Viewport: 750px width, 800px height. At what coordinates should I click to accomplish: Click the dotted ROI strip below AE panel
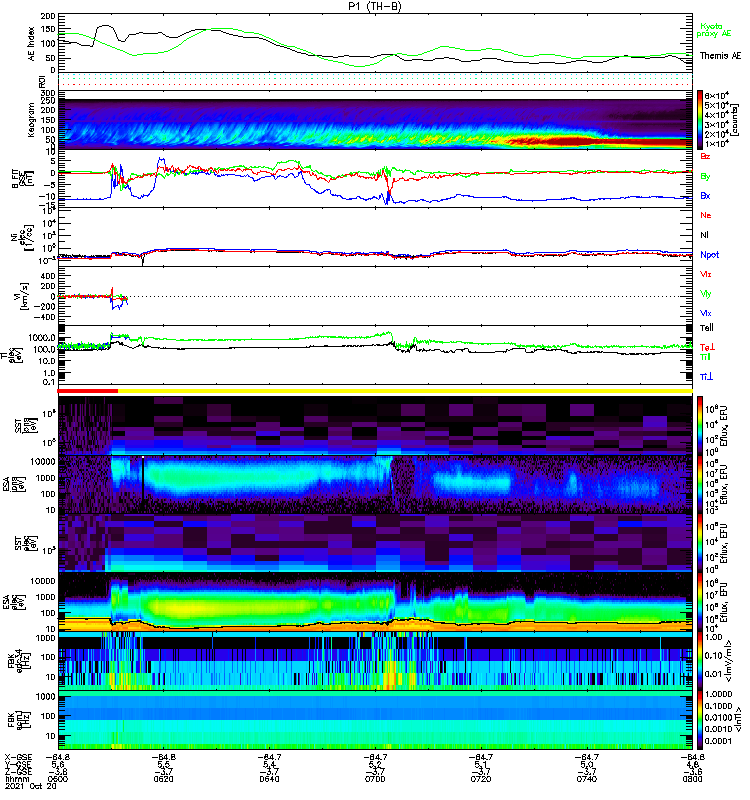375,80
